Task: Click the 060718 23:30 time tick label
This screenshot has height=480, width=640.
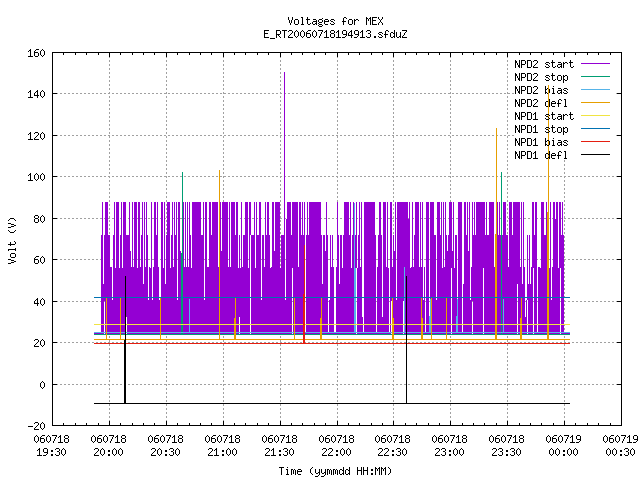Action: point(507,446)
